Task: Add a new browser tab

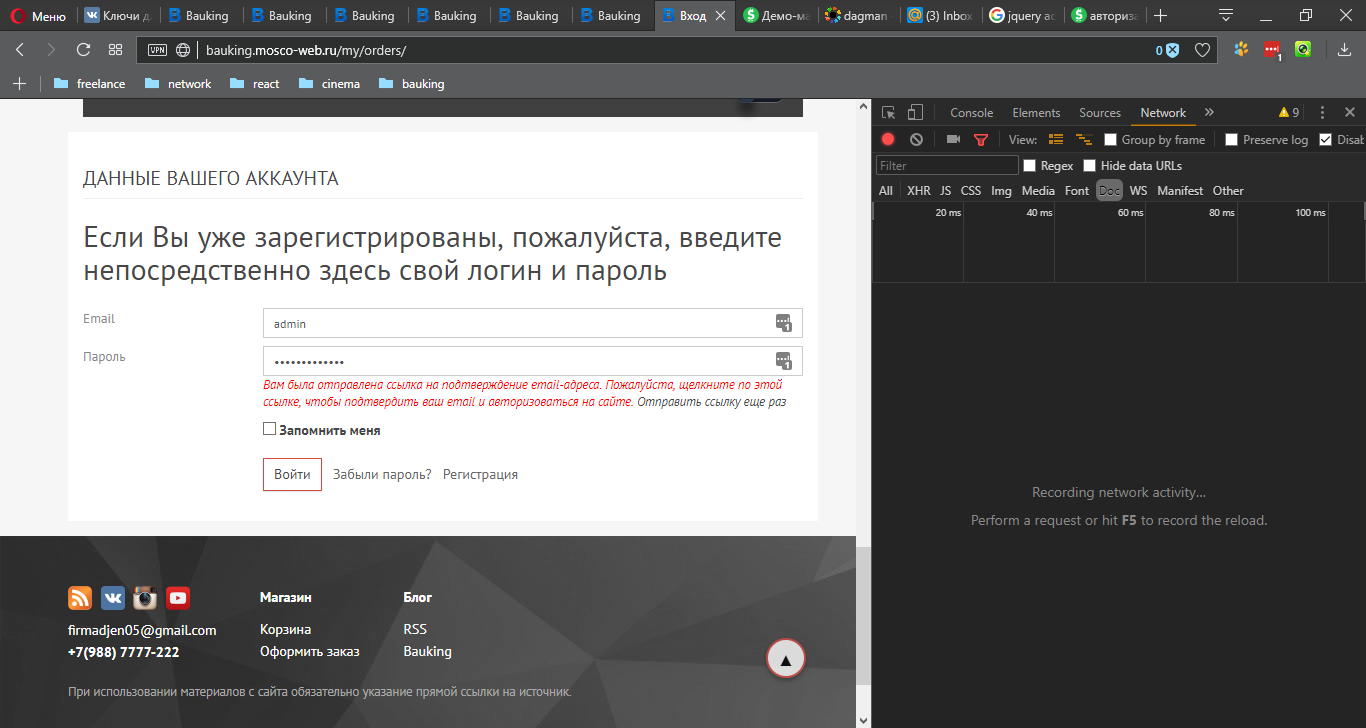Action: point(1161,16)
